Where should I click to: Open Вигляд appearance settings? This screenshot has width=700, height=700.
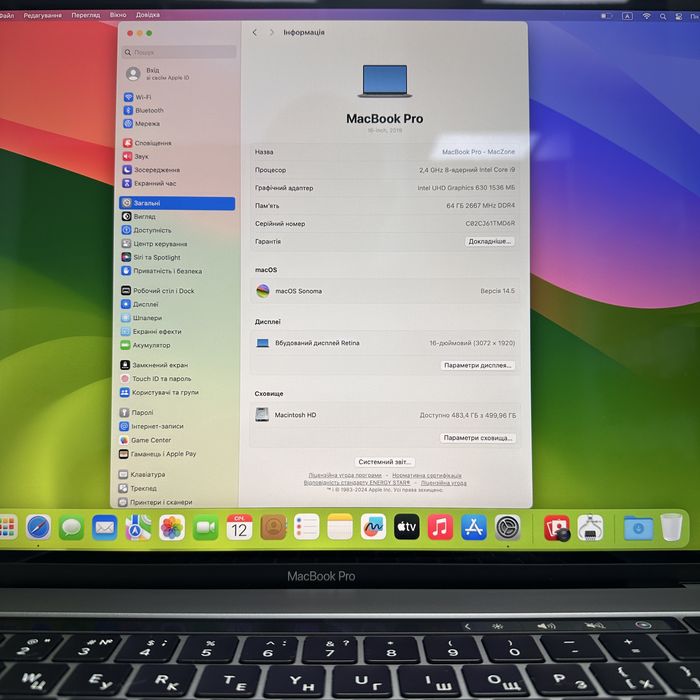(x=138, y=217)
